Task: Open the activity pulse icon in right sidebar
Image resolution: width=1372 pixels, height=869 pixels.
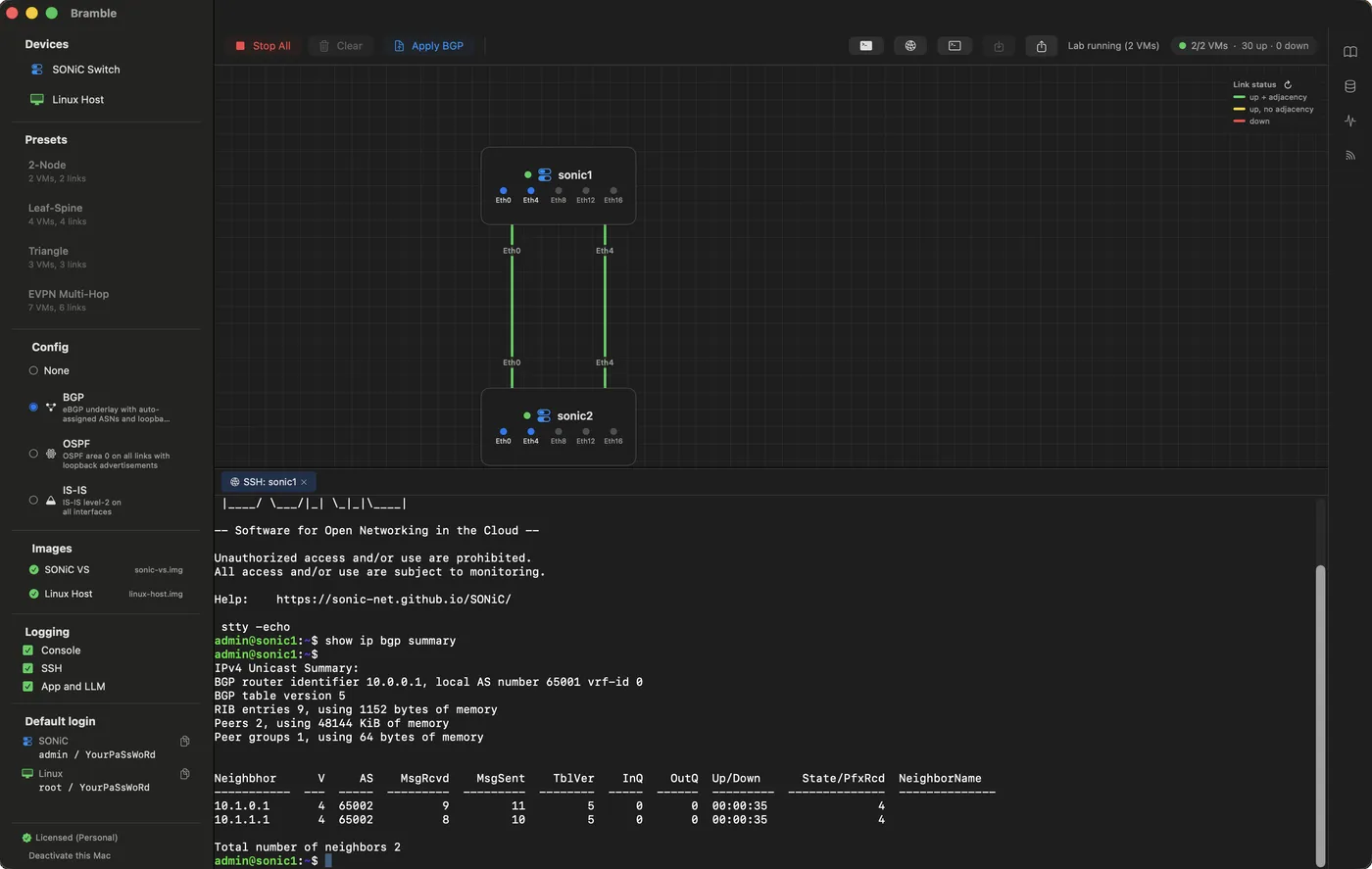Action: coord(1350,121)
